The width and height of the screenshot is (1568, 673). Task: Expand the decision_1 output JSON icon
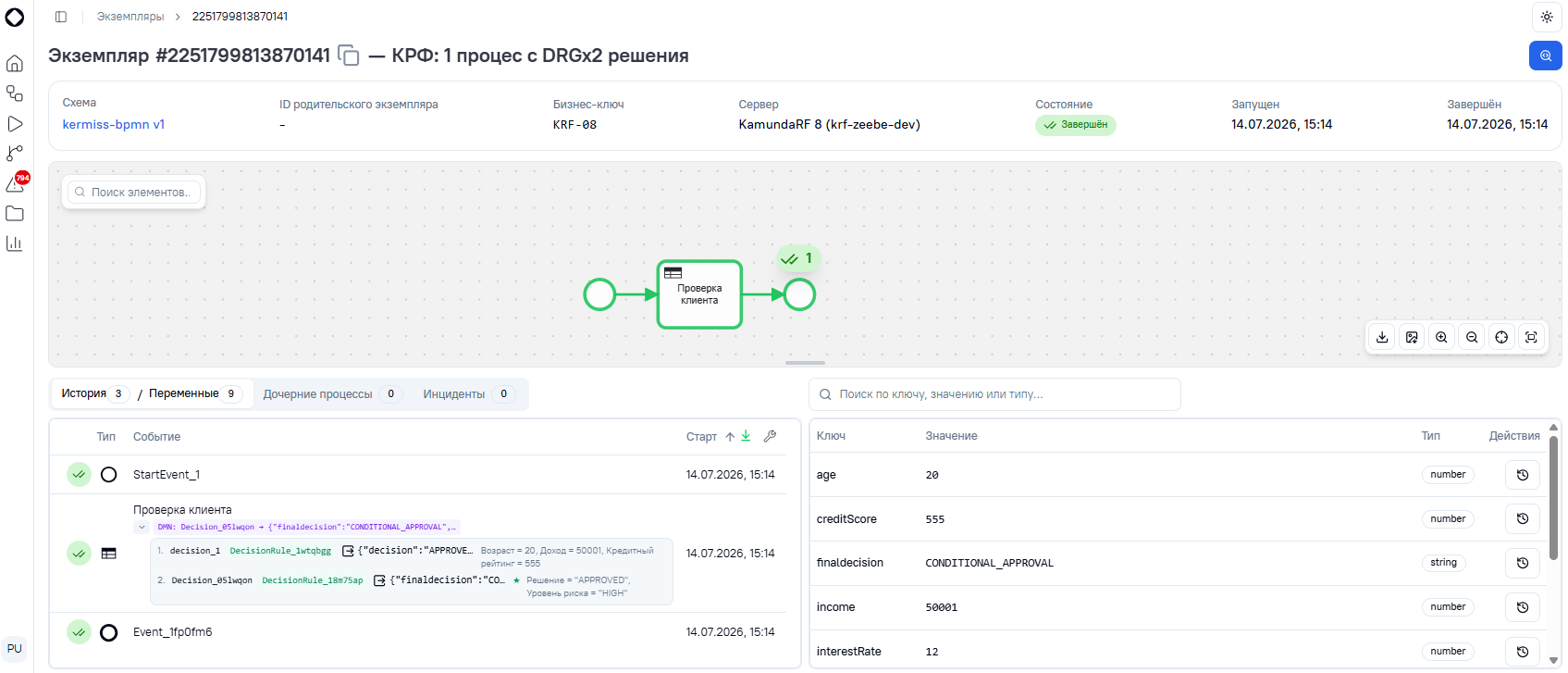(x=348, y=551)
